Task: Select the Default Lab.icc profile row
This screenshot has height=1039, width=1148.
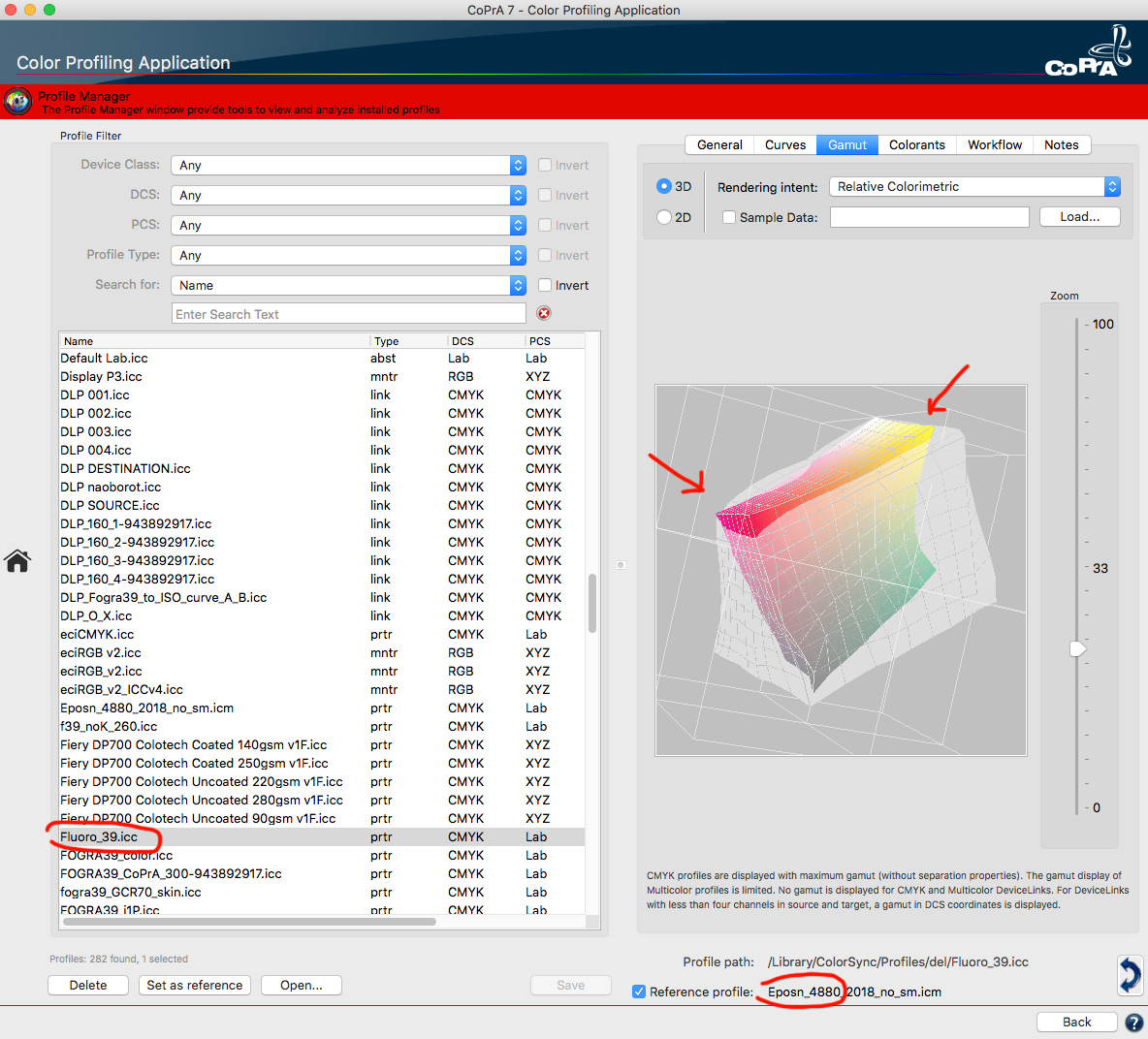Action: [x=322, y=359]
